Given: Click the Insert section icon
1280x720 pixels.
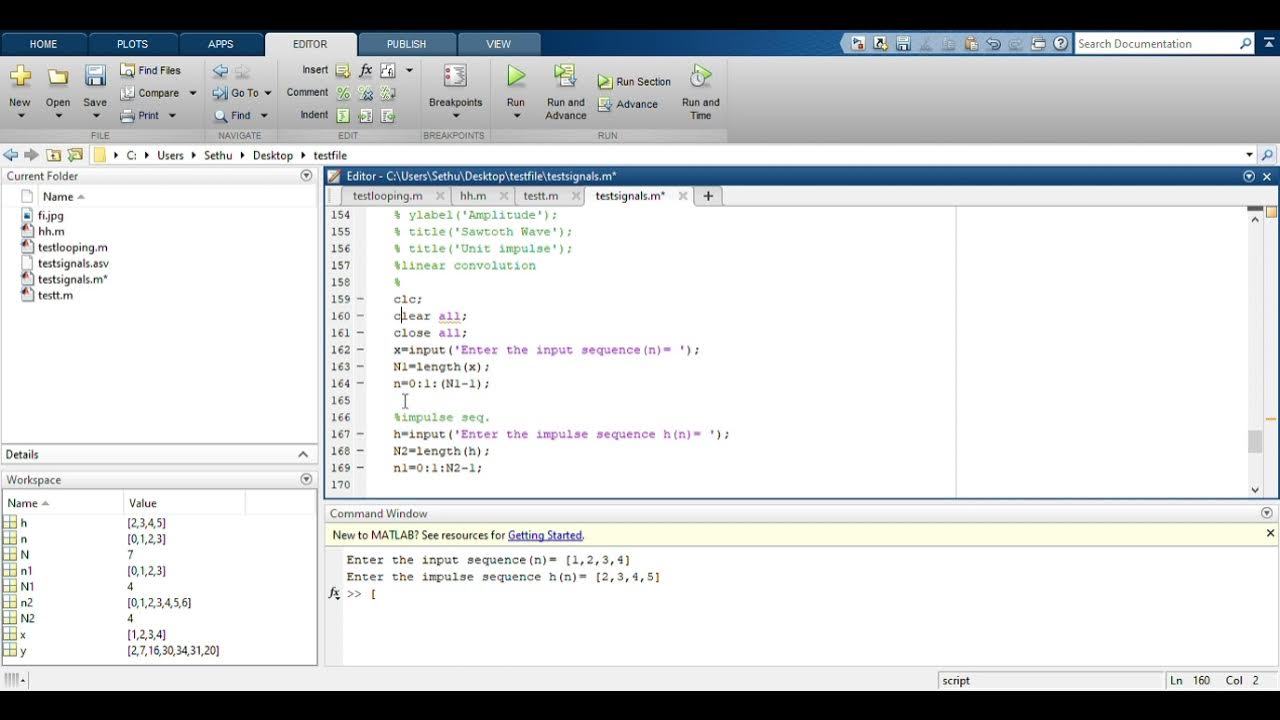Looking at the screenshot, I should [343, 70].
